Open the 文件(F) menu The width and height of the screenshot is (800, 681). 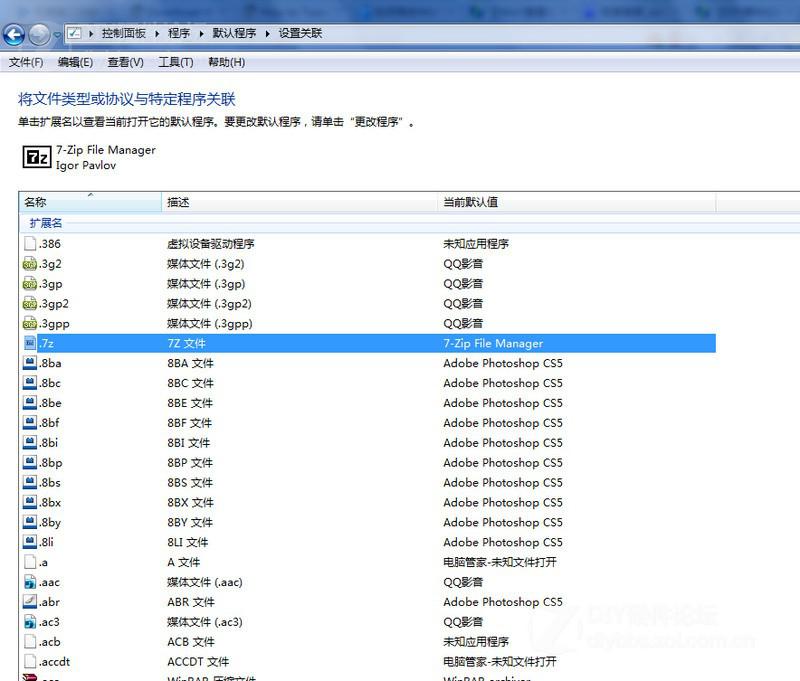pos(26,62)
